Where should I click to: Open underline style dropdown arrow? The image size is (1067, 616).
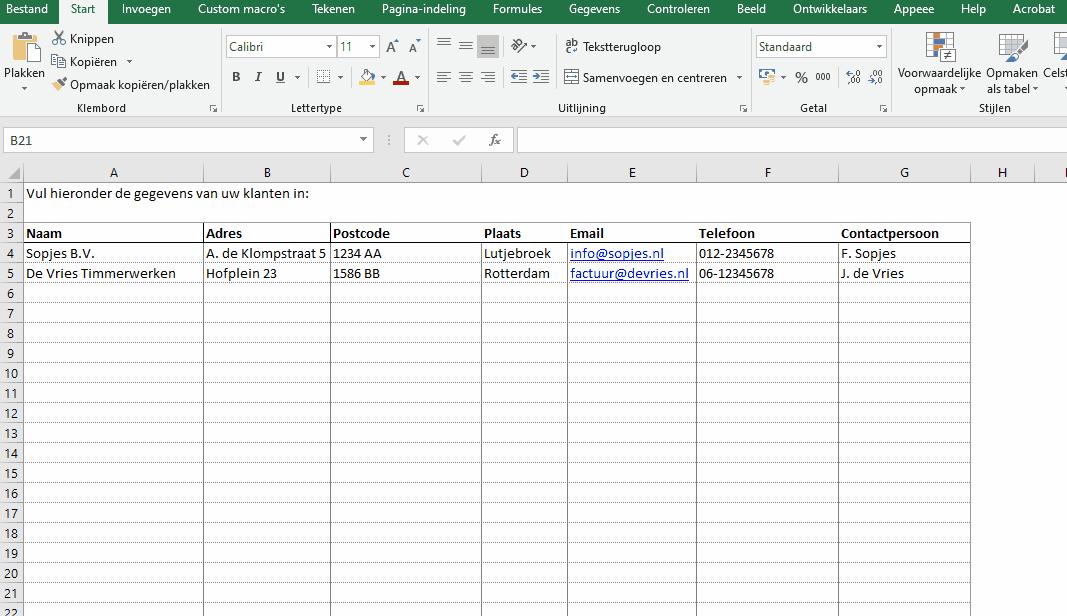[x=297, y=78]
